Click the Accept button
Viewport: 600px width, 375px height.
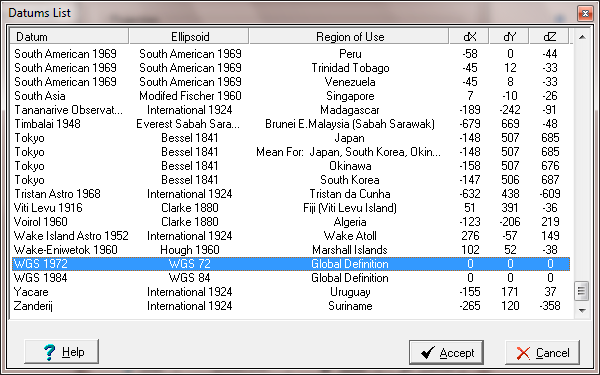coord(446,352)
